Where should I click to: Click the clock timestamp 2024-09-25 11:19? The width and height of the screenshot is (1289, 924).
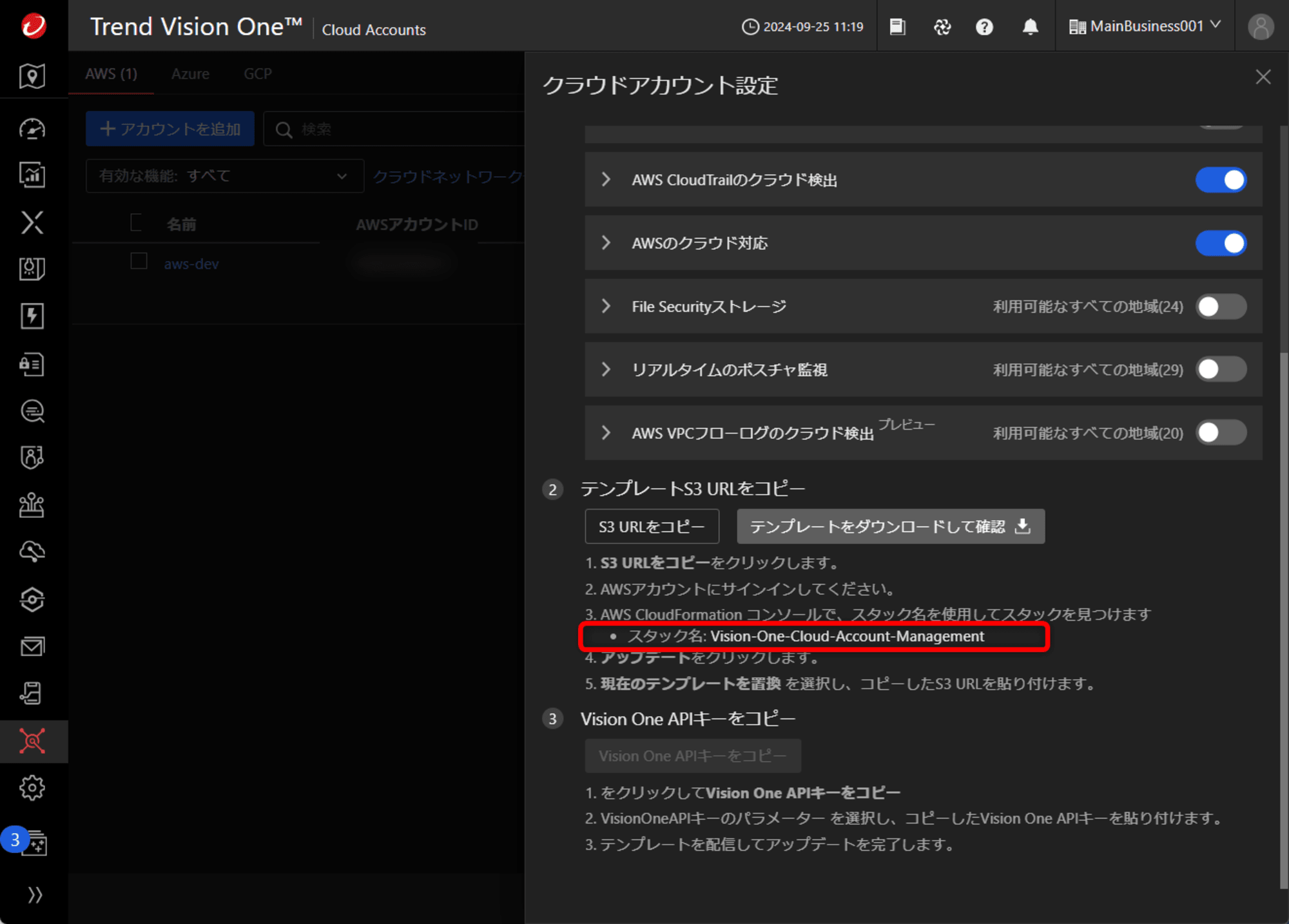(x=802, y=26)
